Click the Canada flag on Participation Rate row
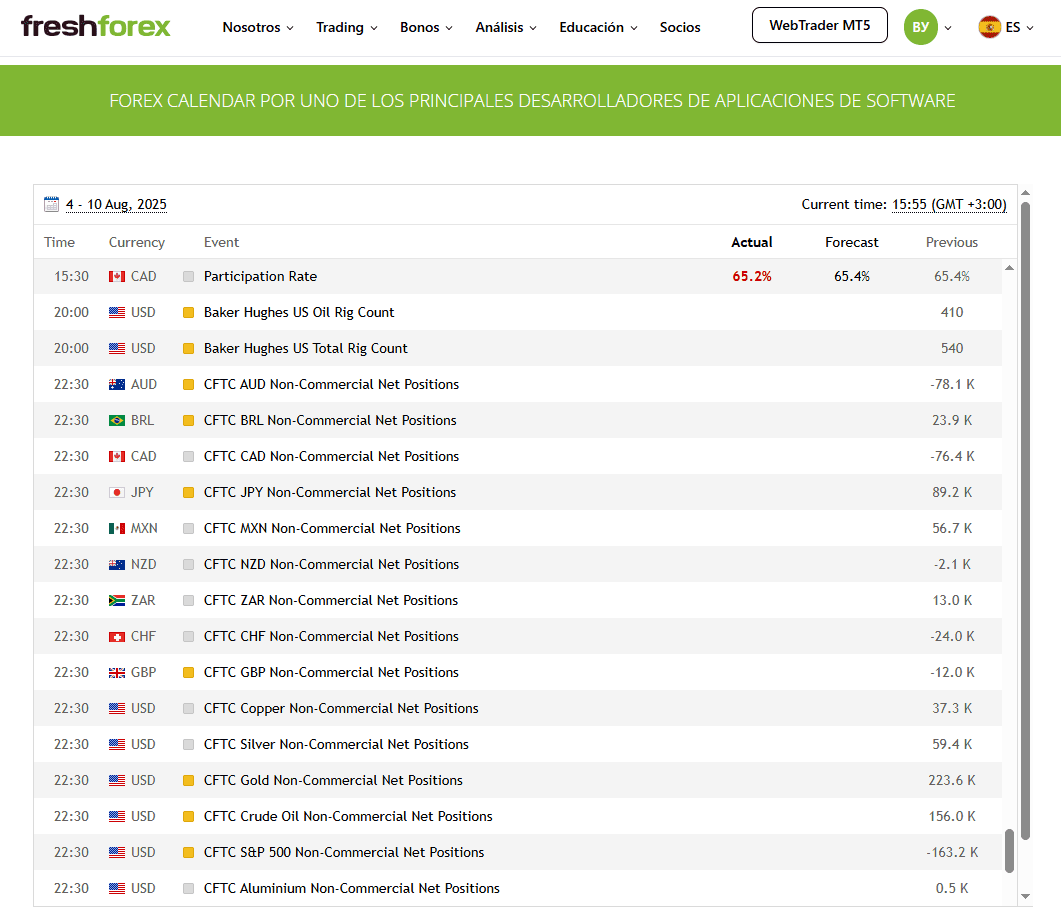Image resolution: width=1061 pixels, height=911 pixels. coord(117,276)
